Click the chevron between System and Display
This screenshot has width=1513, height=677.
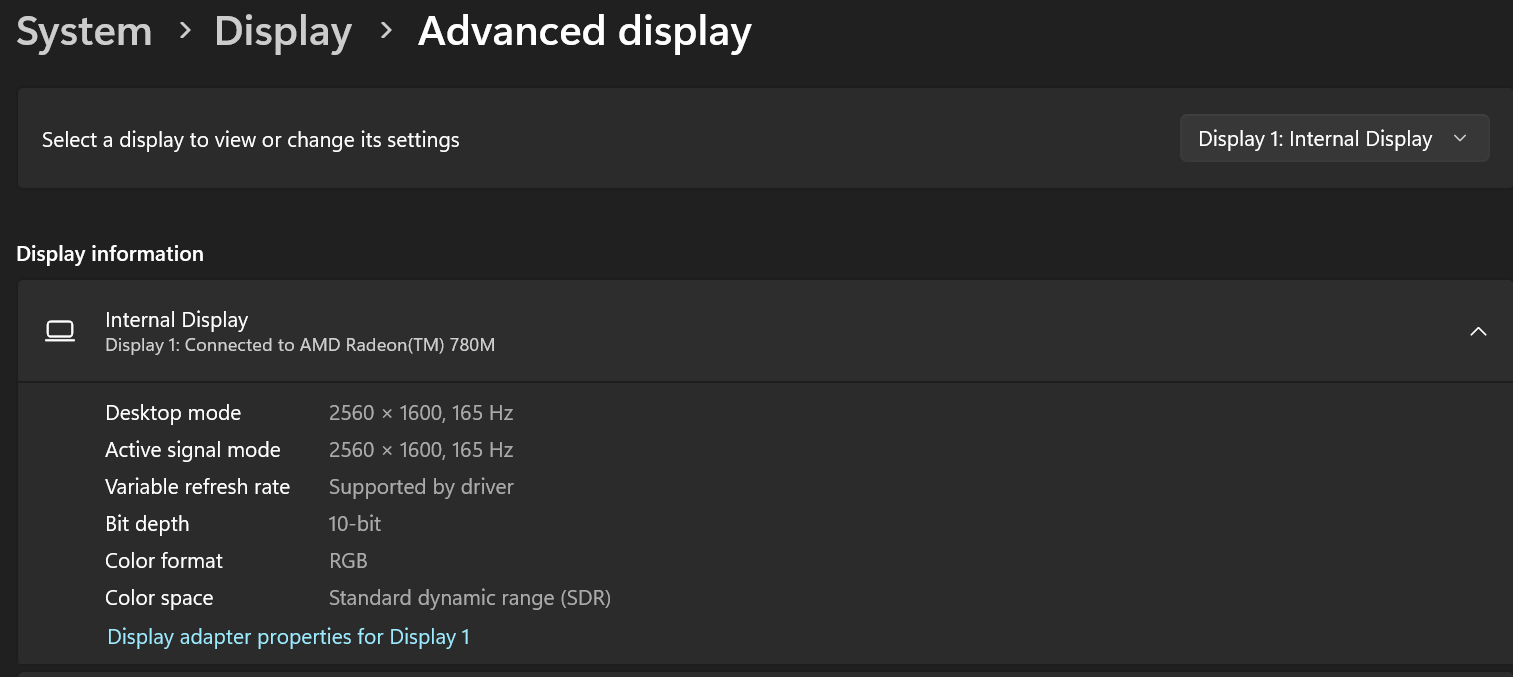coord(184,31)
